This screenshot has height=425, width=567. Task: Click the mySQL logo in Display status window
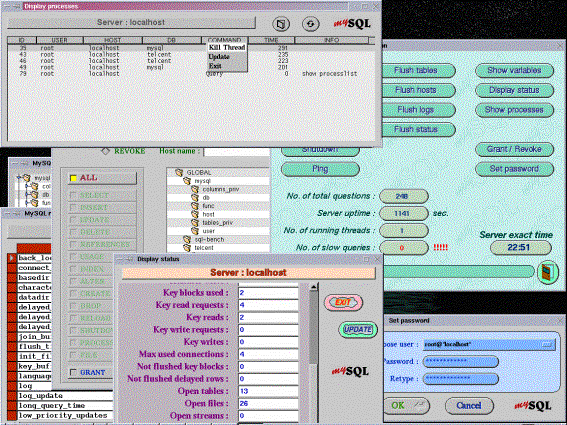pyautogui.click(x=350, y=371)
